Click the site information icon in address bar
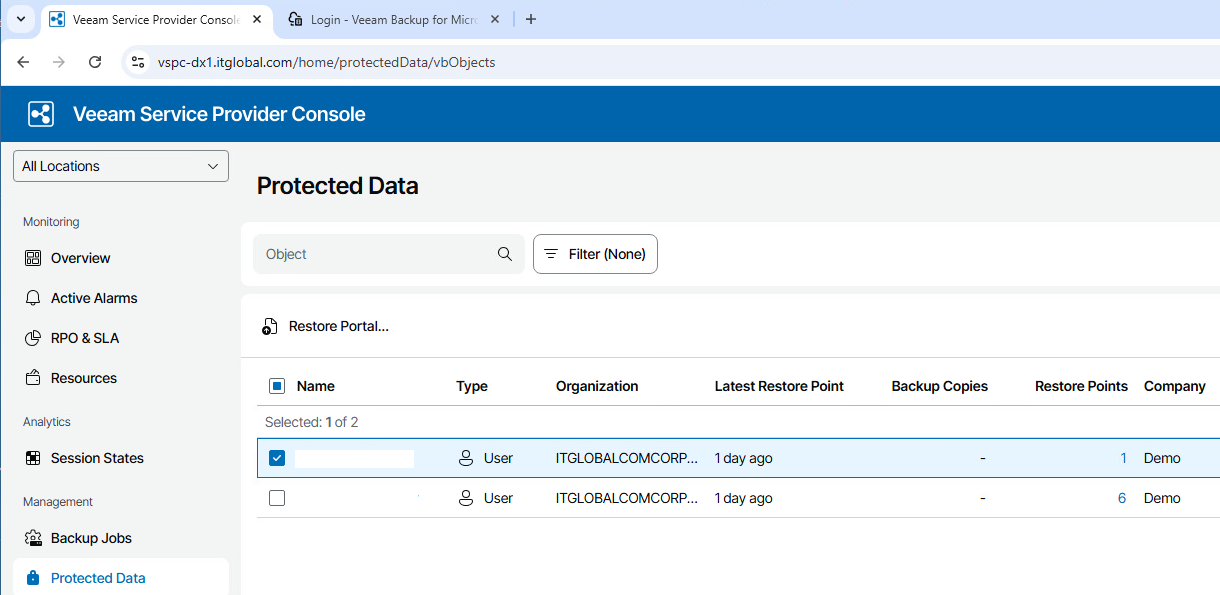Image resolution: width=1220 pixels, height=595 pixels. tap(139, 62)
